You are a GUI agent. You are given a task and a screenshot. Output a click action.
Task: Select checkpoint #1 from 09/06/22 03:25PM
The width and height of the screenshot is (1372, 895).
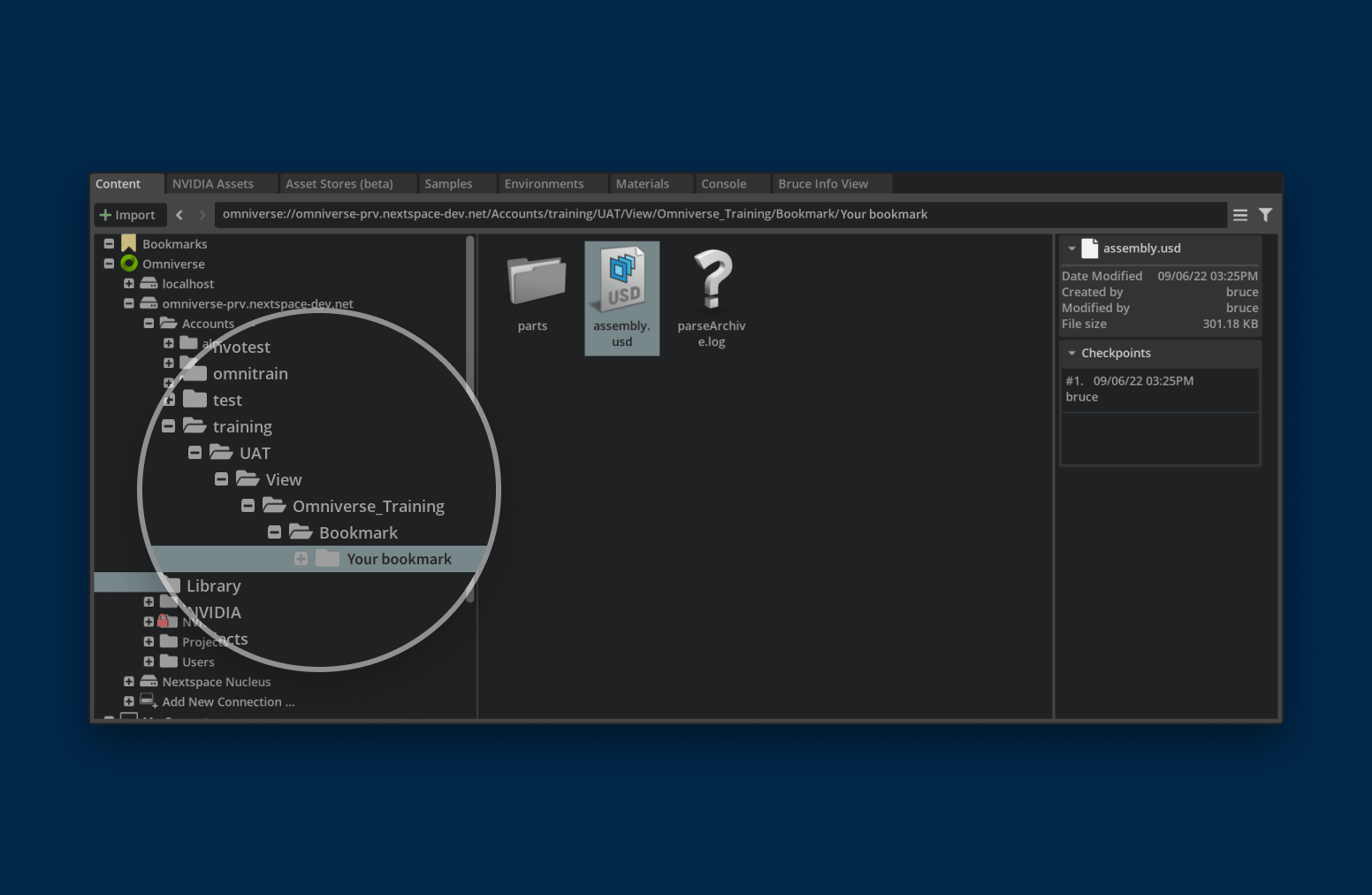click(x=1160, y=389)
